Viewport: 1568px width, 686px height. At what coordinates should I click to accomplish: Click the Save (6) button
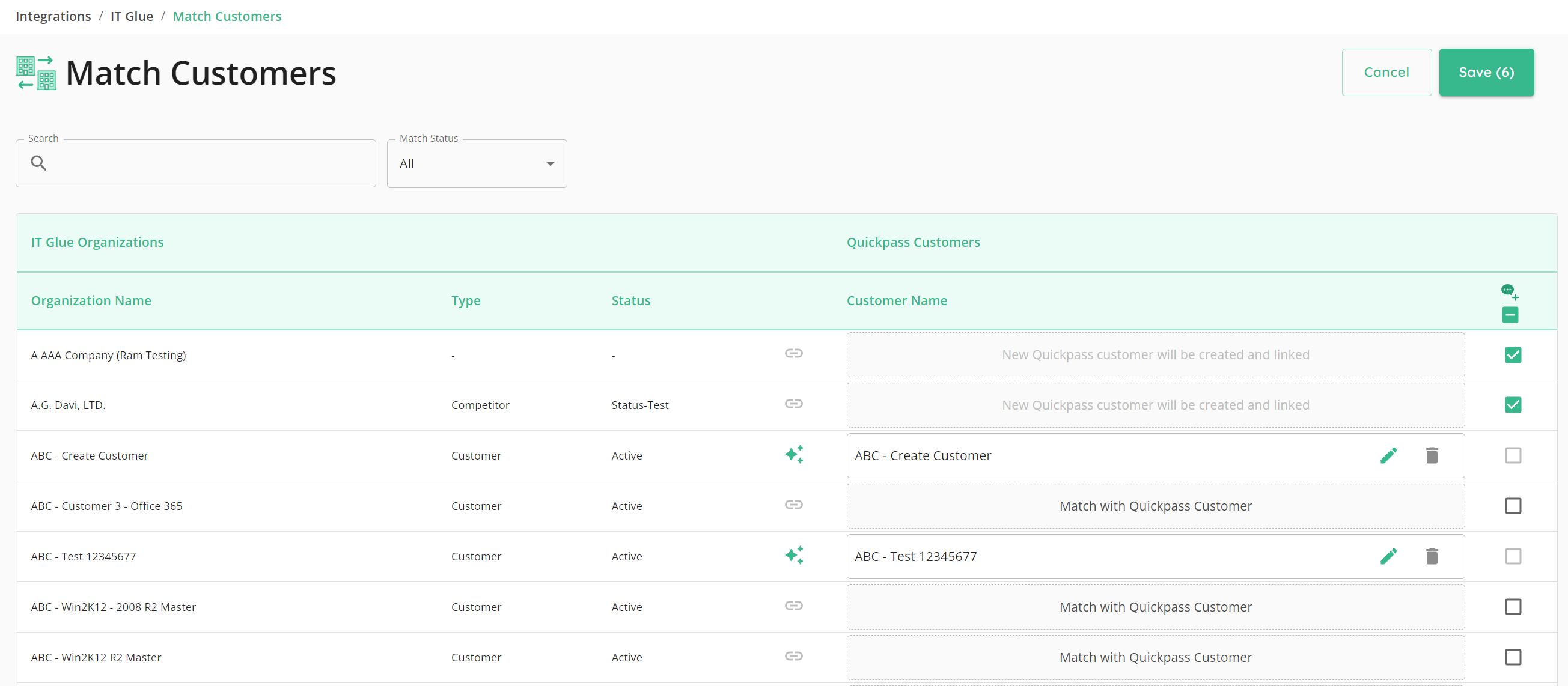point(1486,72)
